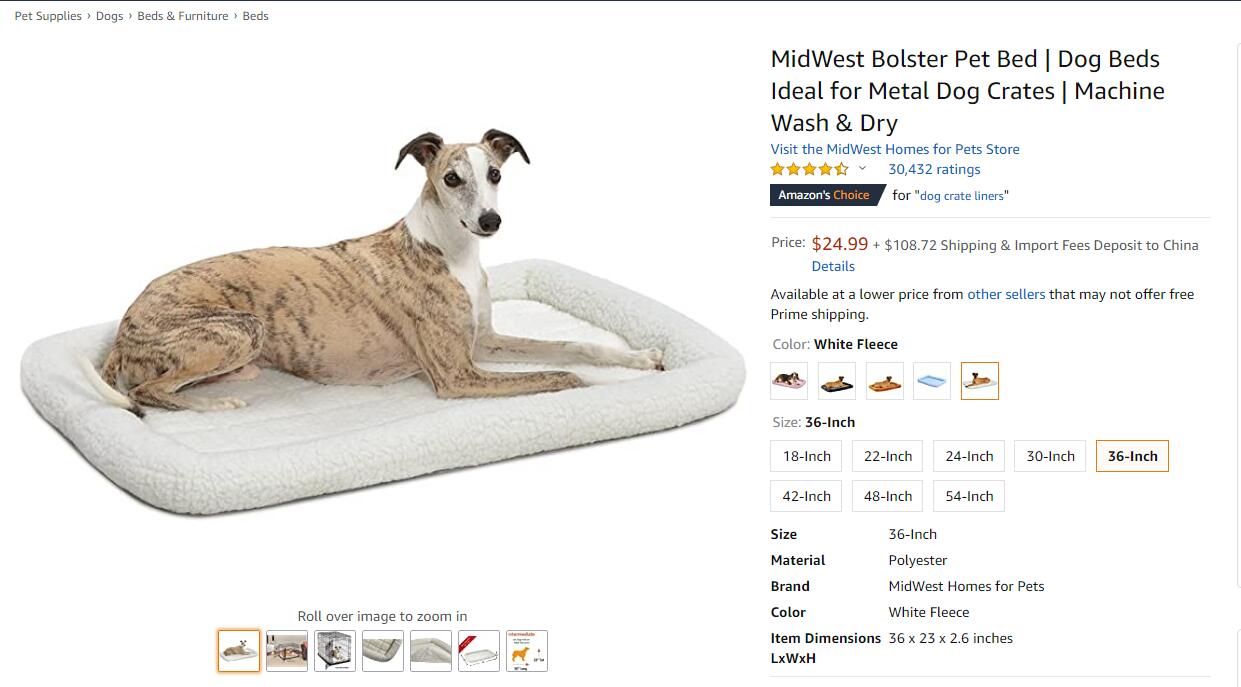Pick the orange bed color swatch
Image resolution: width=1241 pixels, height=687 pixels.
point(884,381)
